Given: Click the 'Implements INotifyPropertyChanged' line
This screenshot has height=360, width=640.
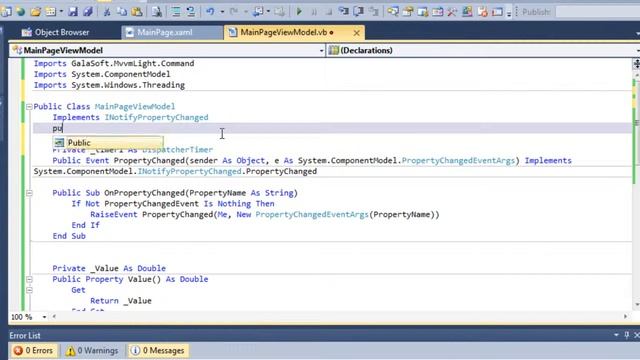Looking at the screenshot, I should (130, 117).
